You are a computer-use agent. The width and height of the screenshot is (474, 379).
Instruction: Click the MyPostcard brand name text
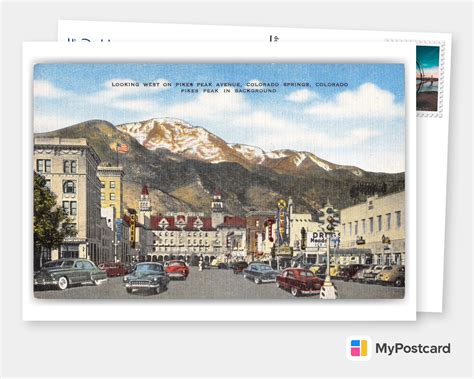pos(413,349)
